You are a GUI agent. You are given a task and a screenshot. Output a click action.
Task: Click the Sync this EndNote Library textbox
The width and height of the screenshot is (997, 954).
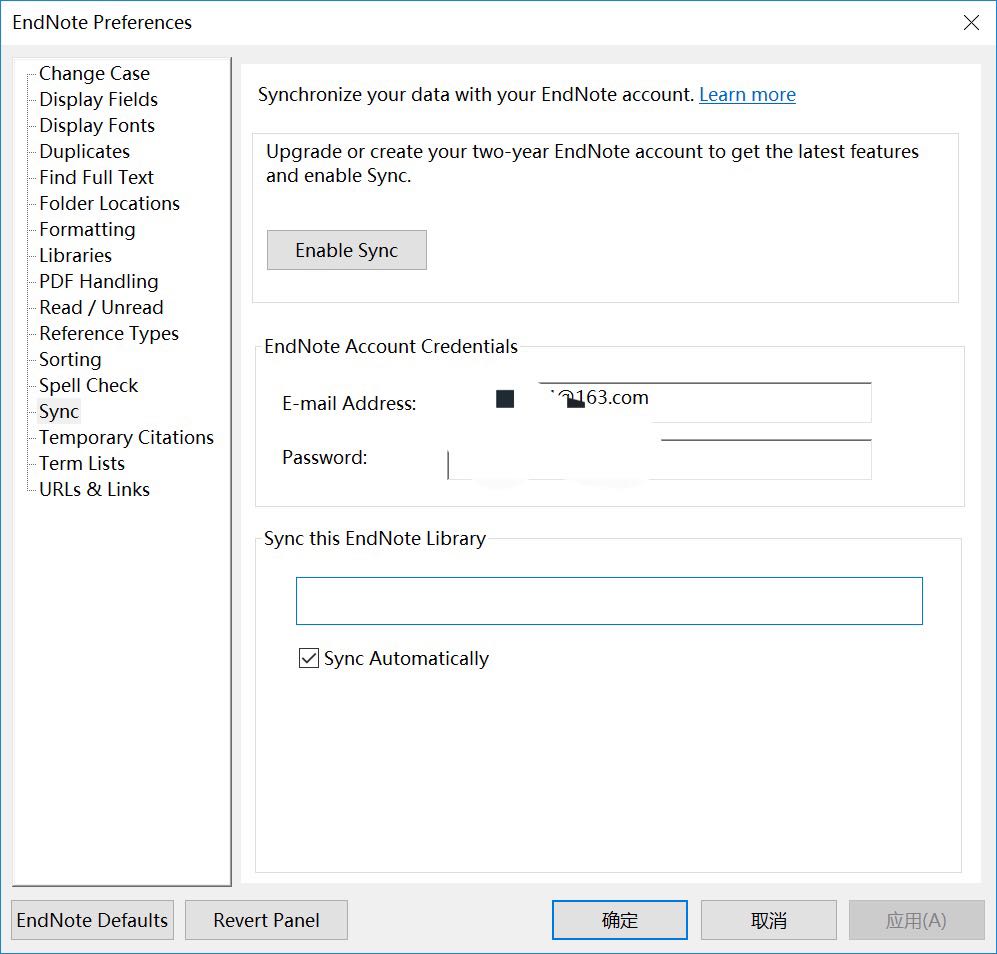(608, 601)
